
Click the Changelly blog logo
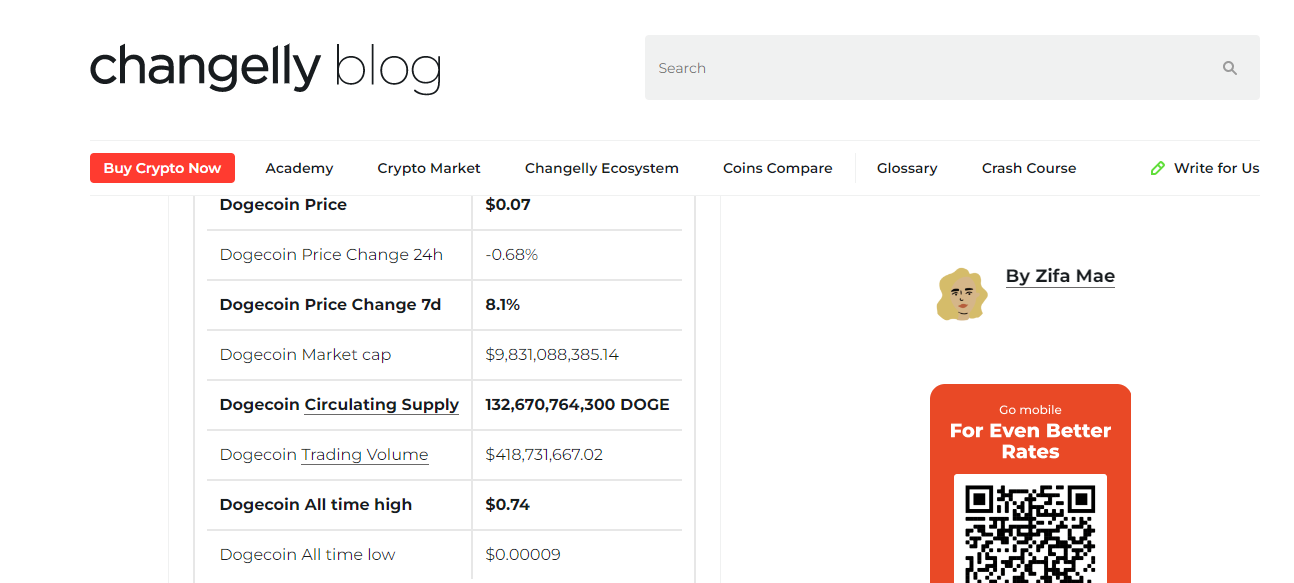pyautogui.click(x=265, y=68)
